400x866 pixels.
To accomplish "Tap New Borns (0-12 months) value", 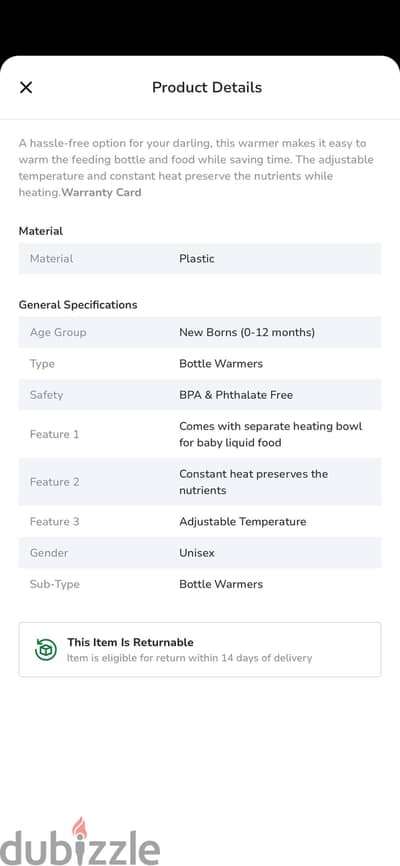I will click(x=247, y=332).
